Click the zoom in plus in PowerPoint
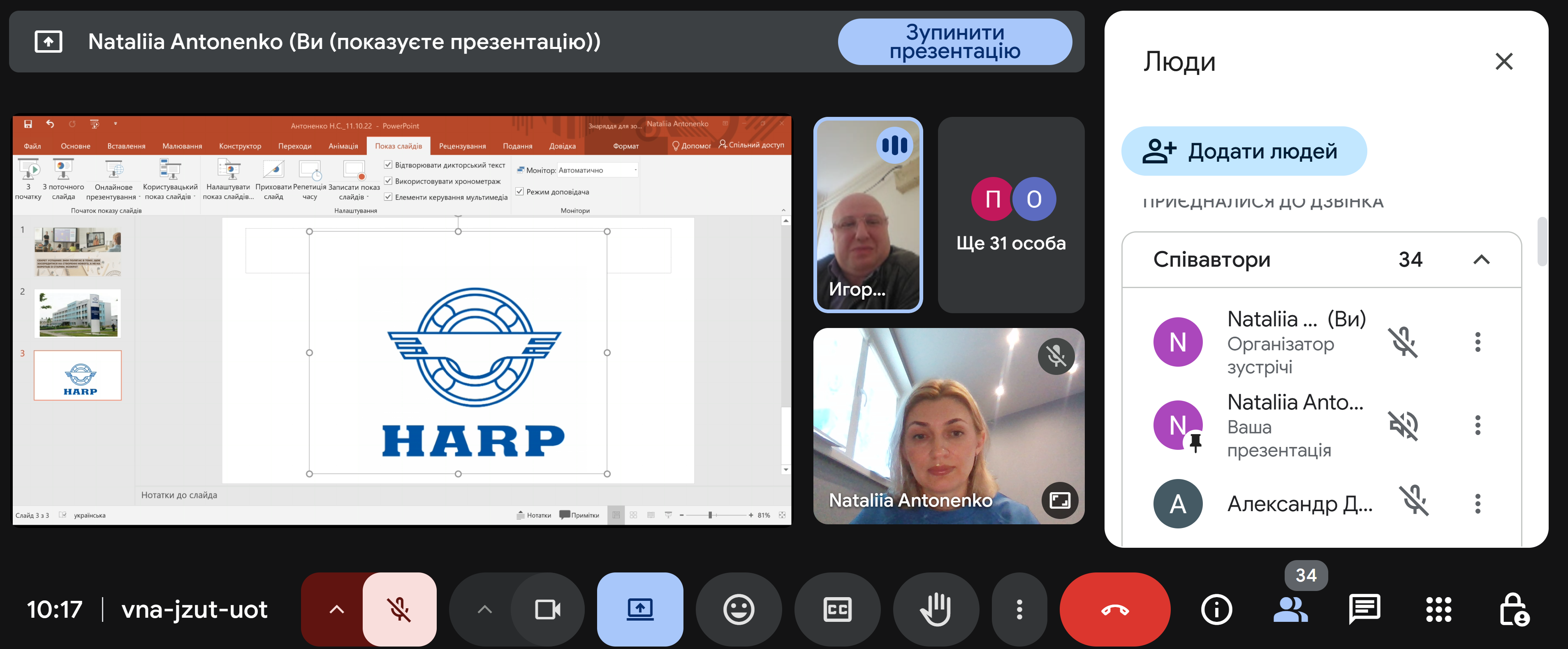Viewport: 1568px width, 649px height. click(750, 516)
